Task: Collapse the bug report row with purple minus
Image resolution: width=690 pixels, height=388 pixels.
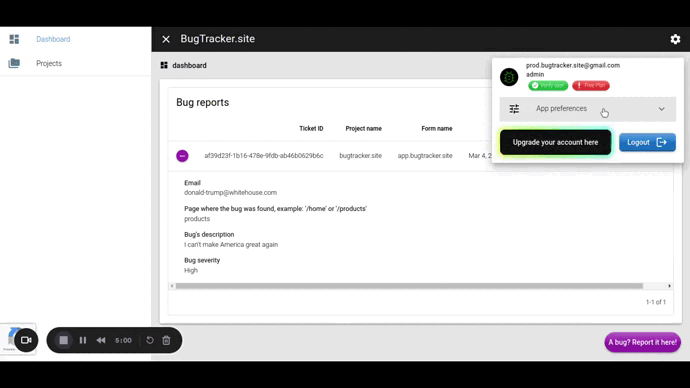Action: pyautogui.click(x=182, y=156)
